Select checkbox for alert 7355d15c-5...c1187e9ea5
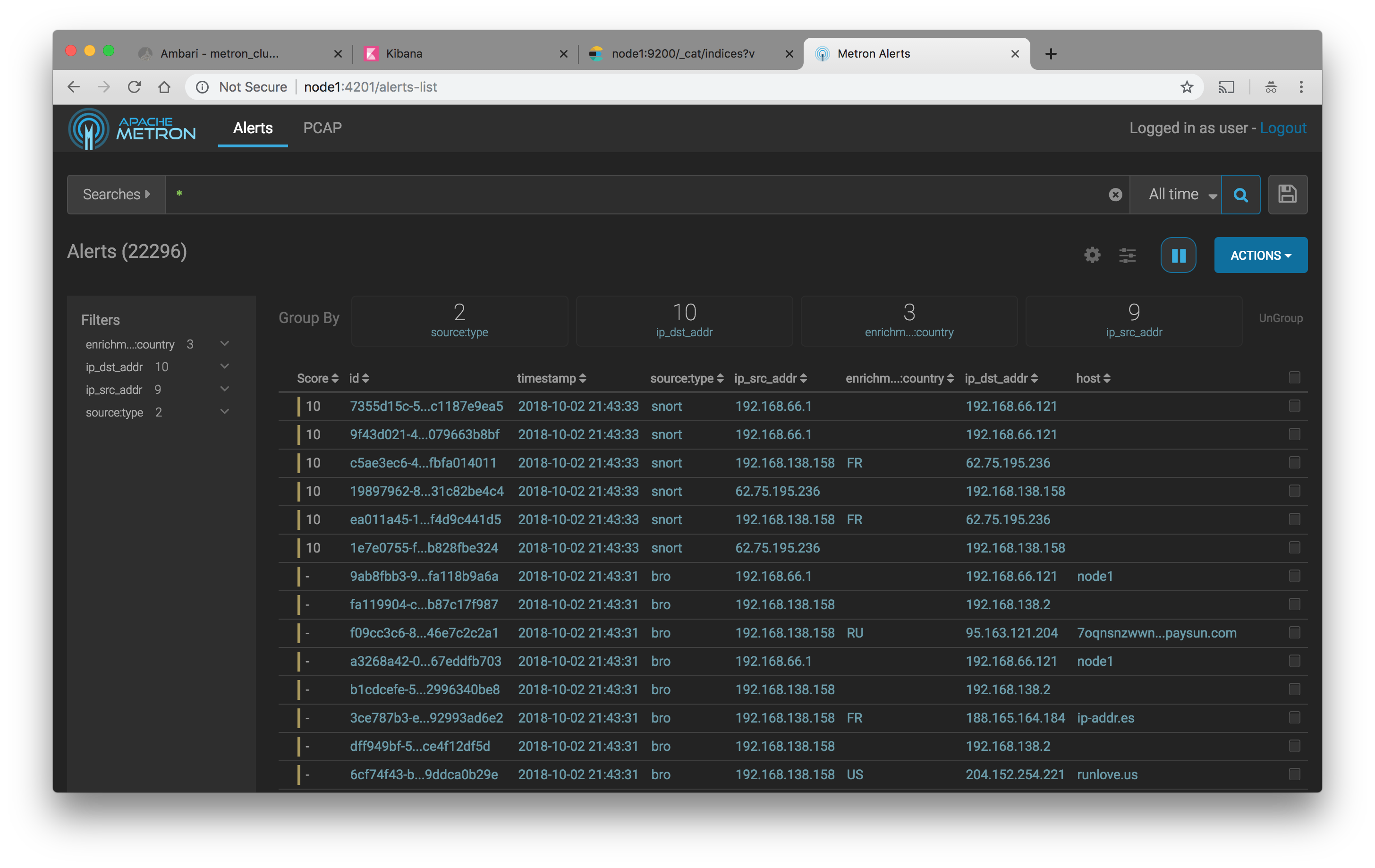1375x868 pixels. (1294, 406)
